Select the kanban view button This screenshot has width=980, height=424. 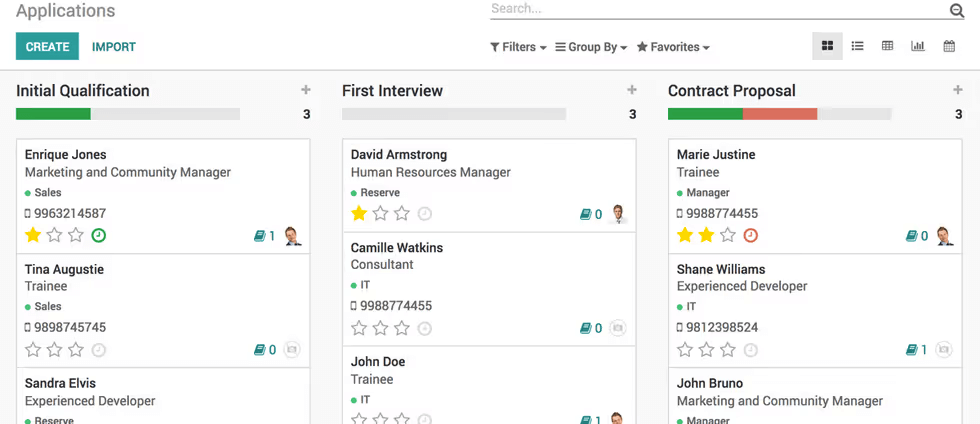828,46
